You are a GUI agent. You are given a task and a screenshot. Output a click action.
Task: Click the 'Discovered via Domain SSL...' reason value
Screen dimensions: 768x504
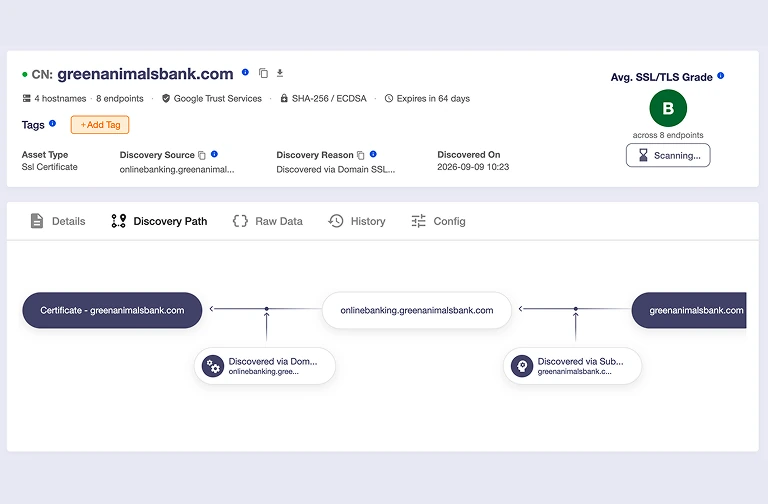tap(336, 169)
